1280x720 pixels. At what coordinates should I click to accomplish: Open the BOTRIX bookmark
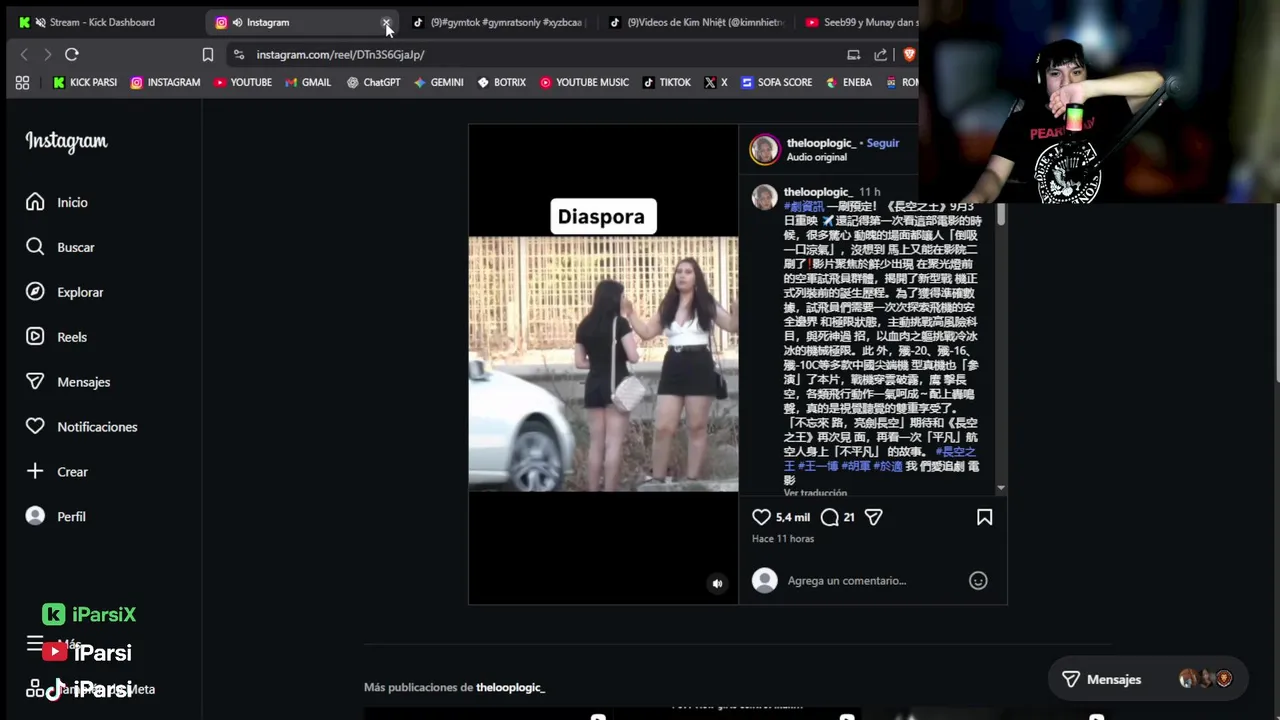pyautogui.click(x=501, y=82)
